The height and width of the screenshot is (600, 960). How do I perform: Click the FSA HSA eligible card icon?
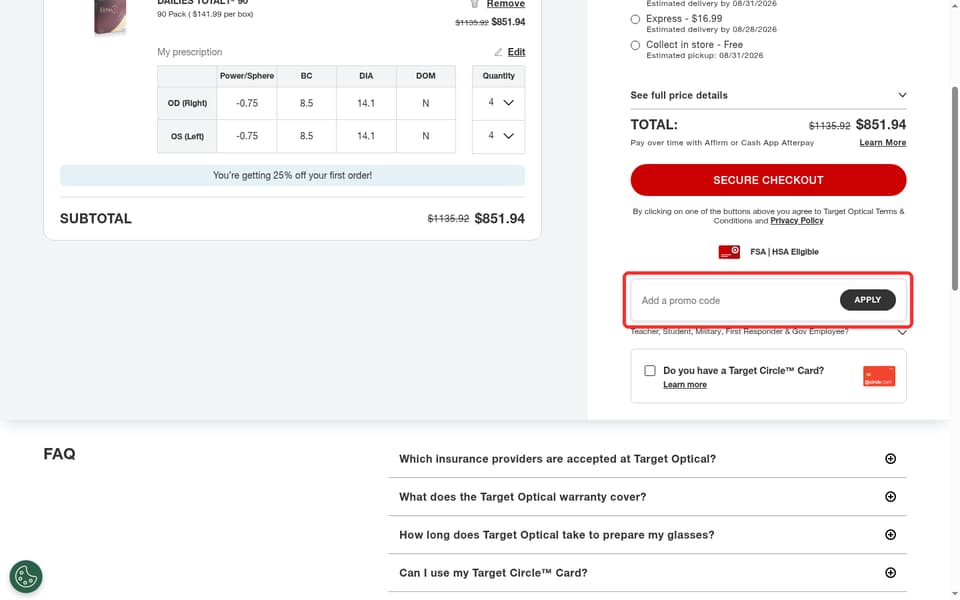click(729, 252)
